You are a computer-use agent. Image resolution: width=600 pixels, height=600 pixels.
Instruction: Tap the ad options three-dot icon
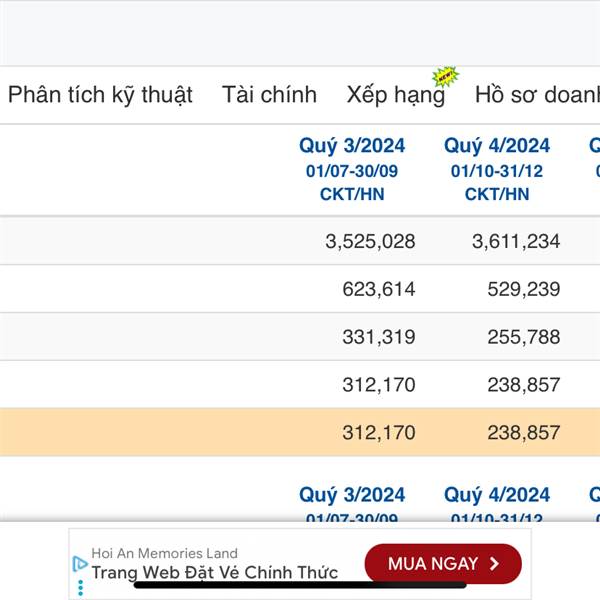pyautogui.click(x=80, y=587)
